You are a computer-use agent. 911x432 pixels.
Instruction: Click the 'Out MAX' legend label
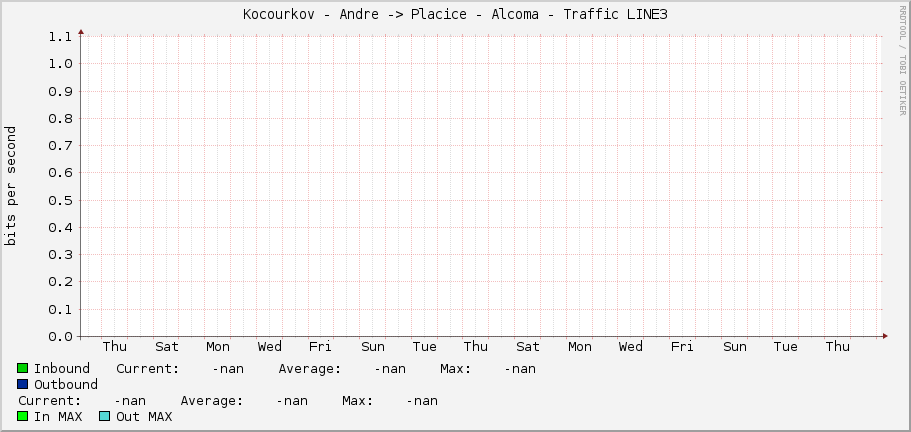click(x=144, y=416)
